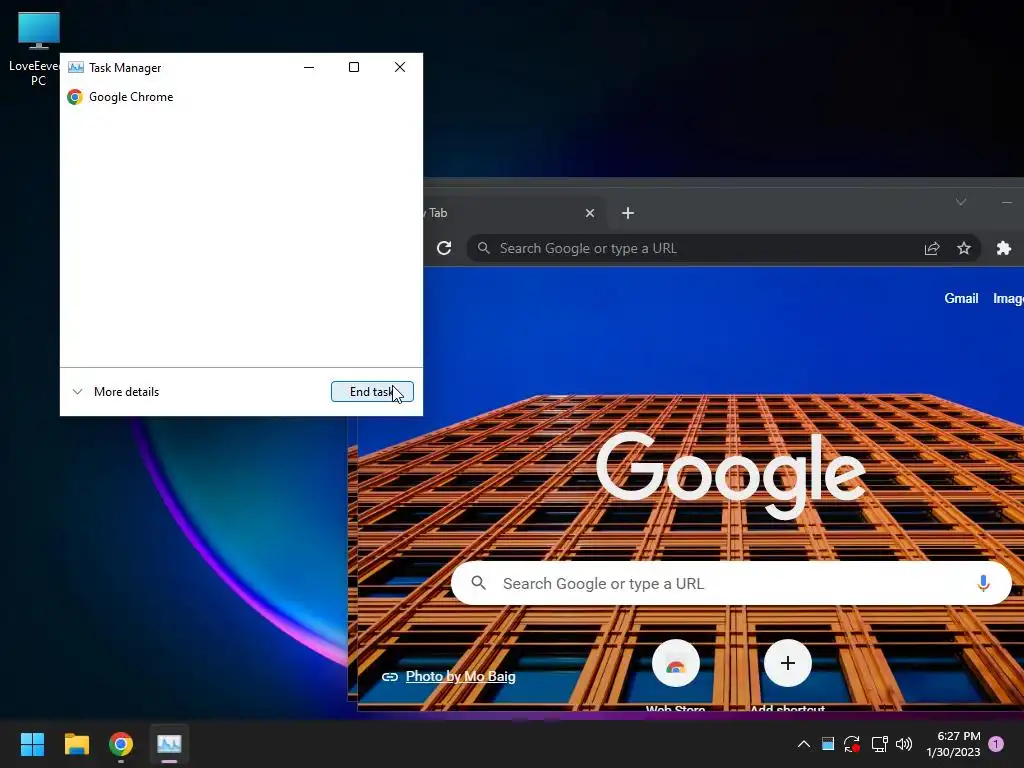This screenshot has height=768, width=1024.
Task: Open the network tray icon
Action: pos(879,744)
